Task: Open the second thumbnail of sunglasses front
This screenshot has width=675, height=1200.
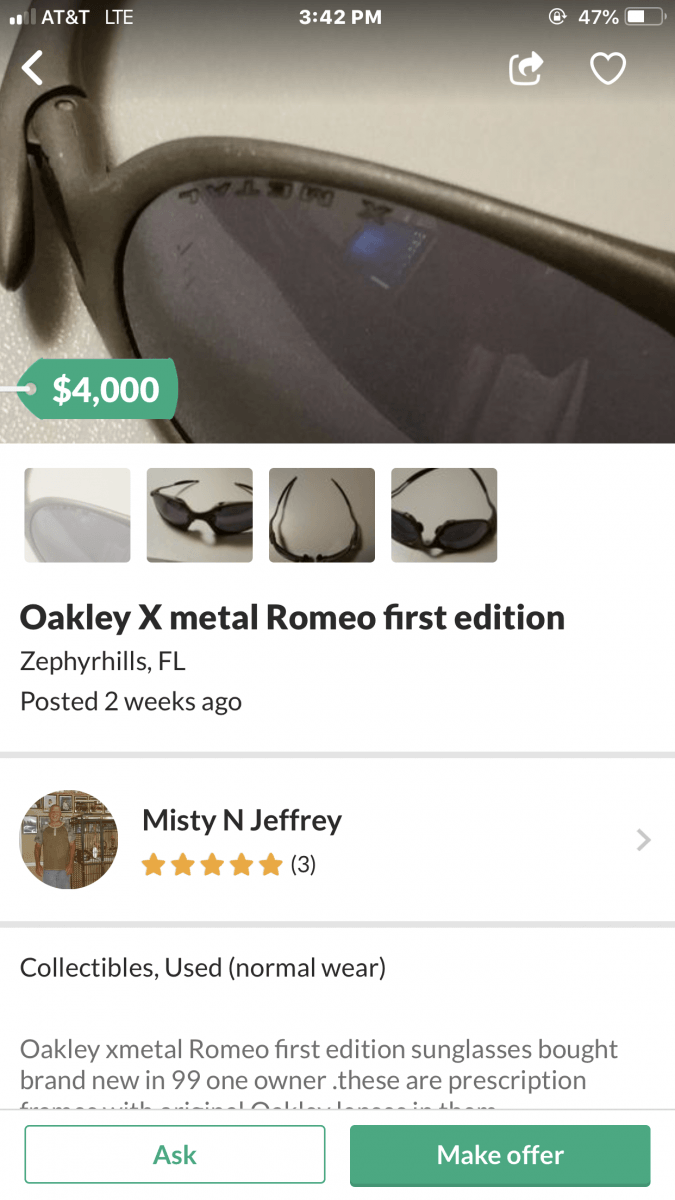Action: click(199, 515)
